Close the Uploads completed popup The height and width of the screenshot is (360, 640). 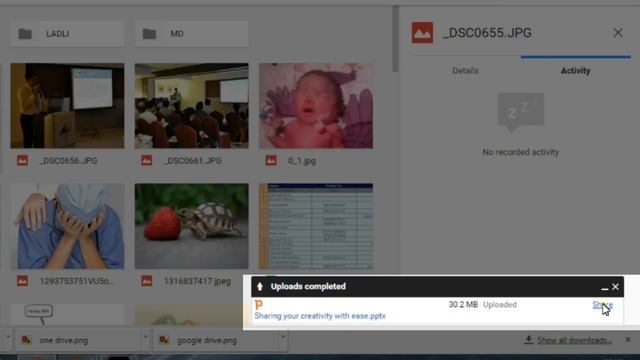(x=616, y=287)
